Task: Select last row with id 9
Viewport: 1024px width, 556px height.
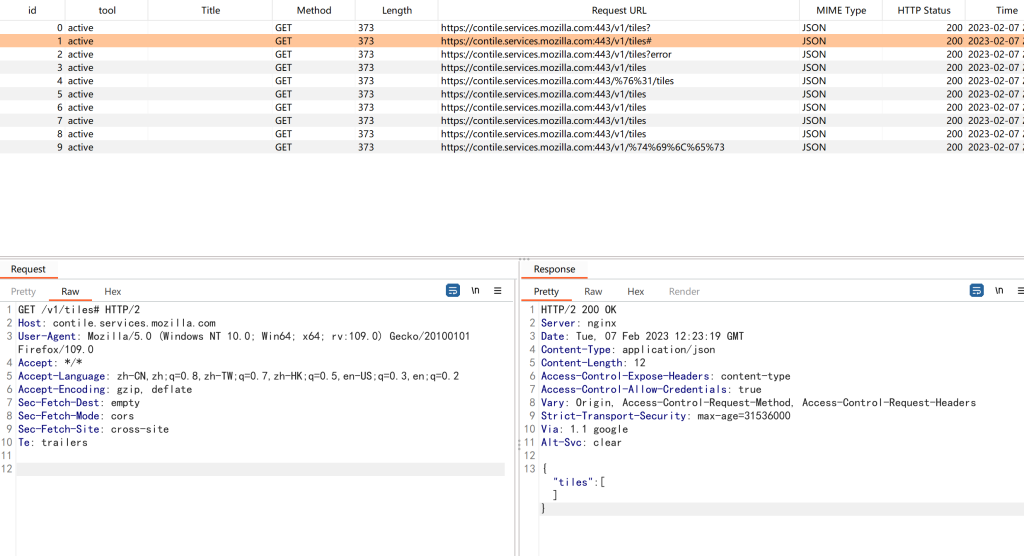Action: tap(582, 147)
